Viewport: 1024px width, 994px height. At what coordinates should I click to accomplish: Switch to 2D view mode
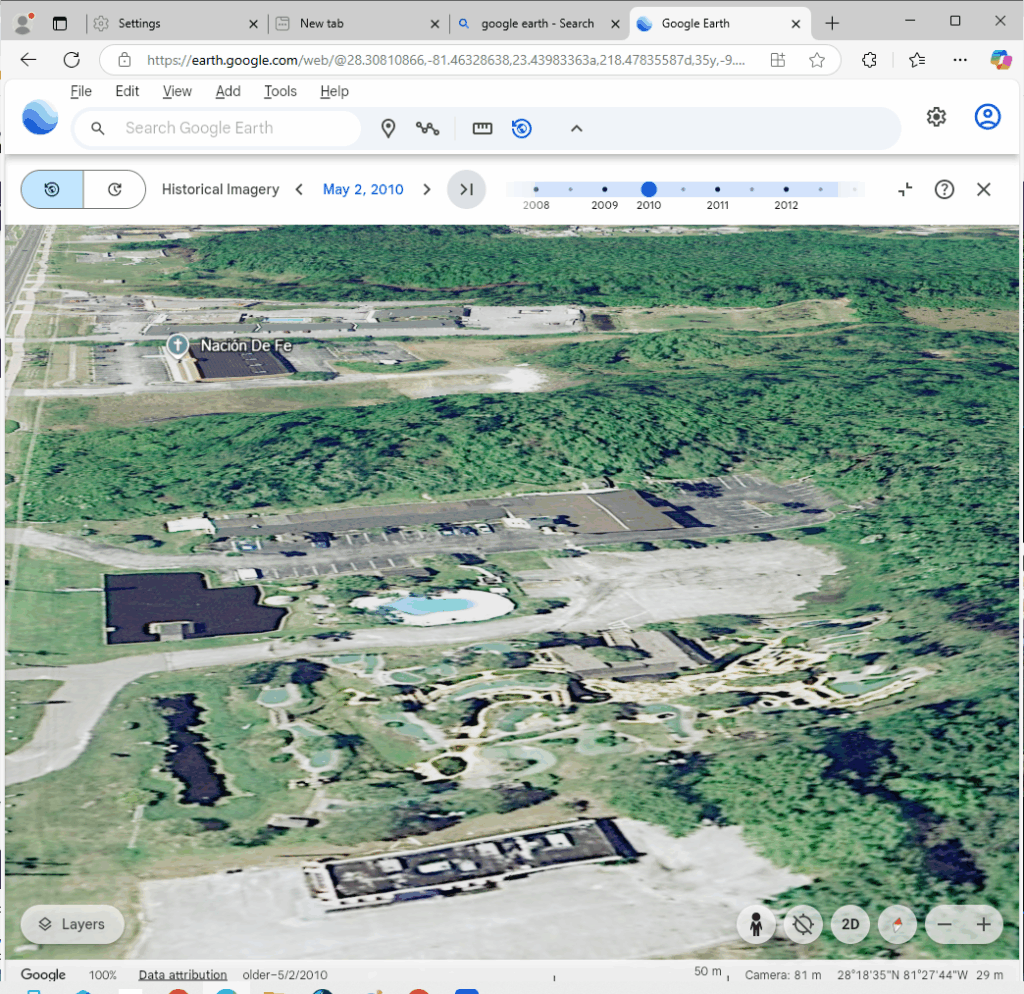pyautogui.click(x=850, y=925)
